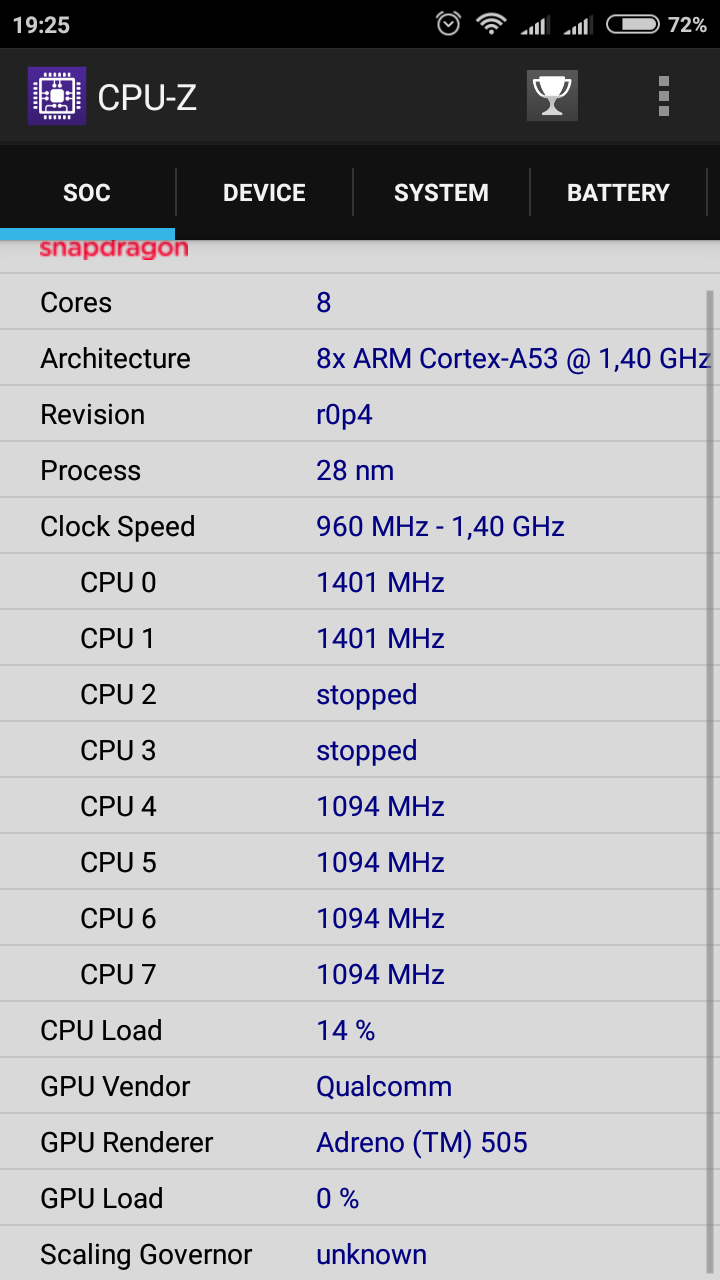Tap the Clock Speed row

click(x=360, y=526)
